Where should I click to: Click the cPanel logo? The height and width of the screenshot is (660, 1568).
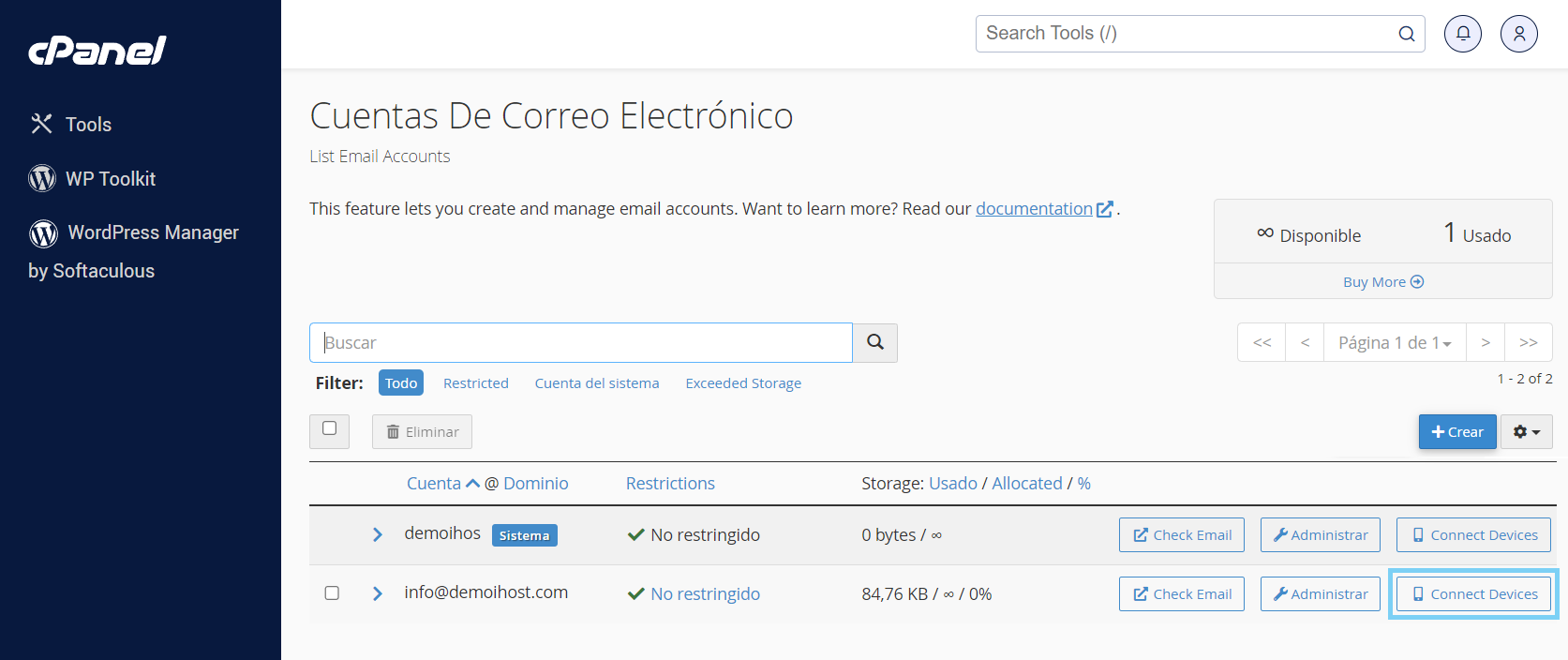[97, 51]
